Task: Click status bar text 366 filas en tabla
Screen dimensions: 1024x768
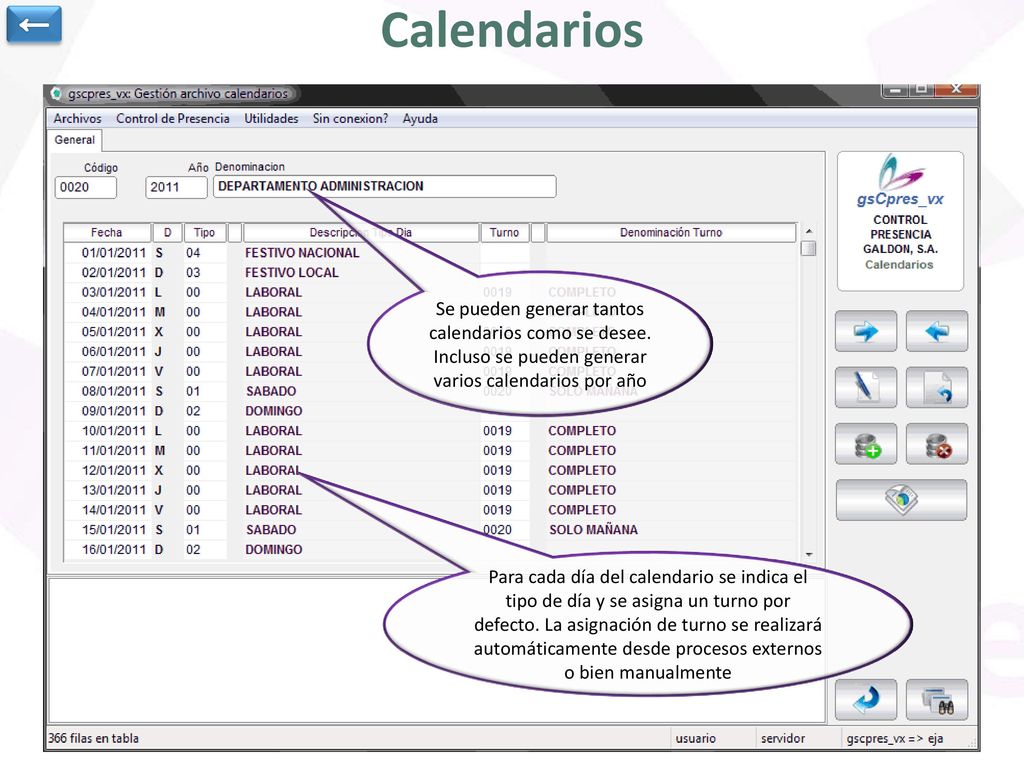Action: point(93,739)
